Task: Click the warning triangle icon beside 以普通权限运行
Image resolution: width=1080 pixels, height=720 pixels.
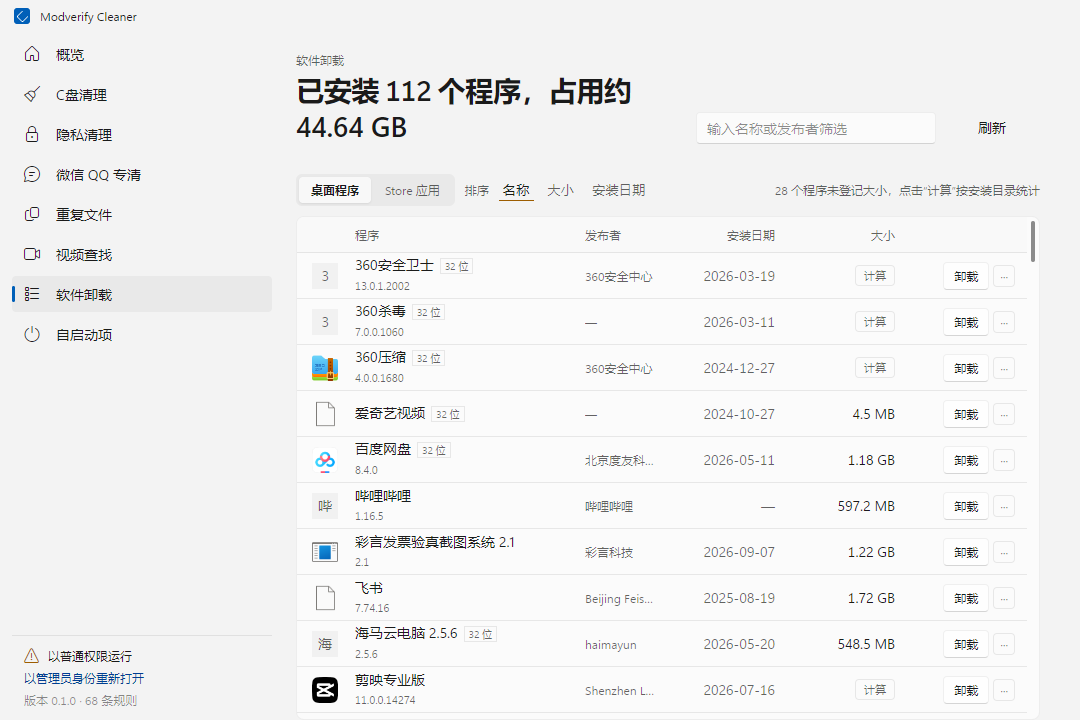Action: click(x=32, y=655)
